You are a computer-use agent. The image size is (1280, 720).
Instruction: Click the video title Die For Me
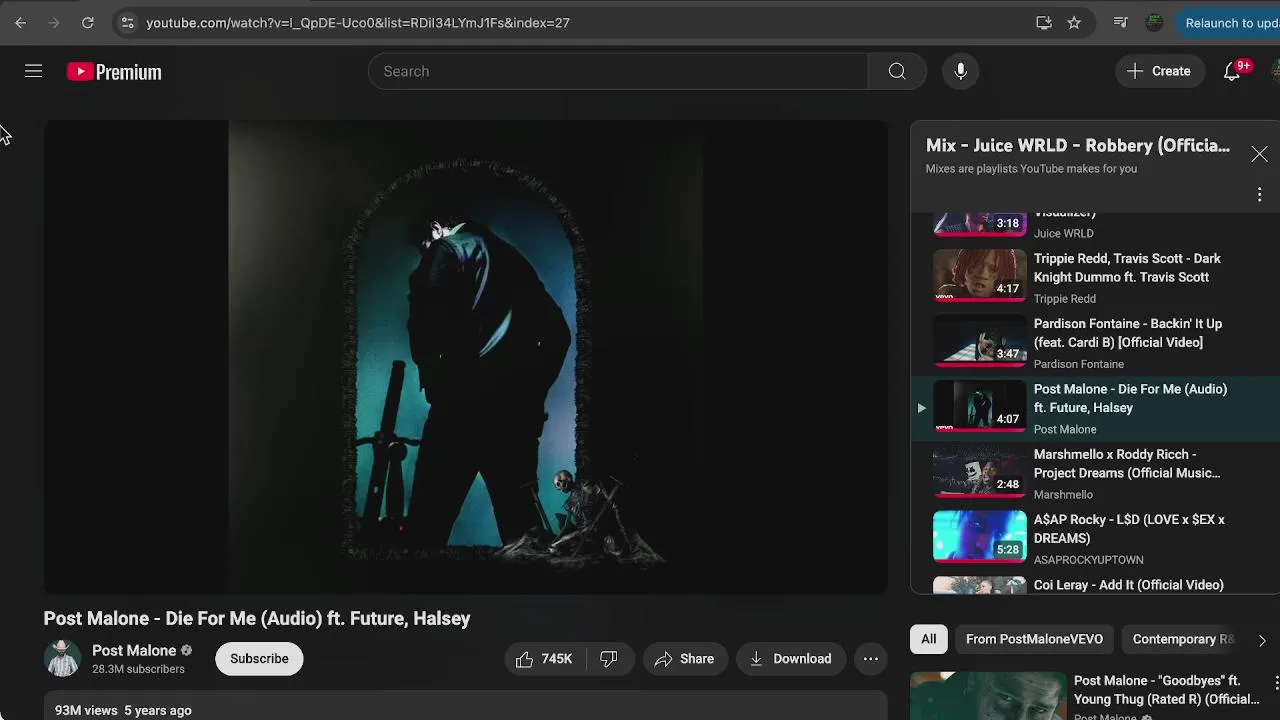click(257, 618)
